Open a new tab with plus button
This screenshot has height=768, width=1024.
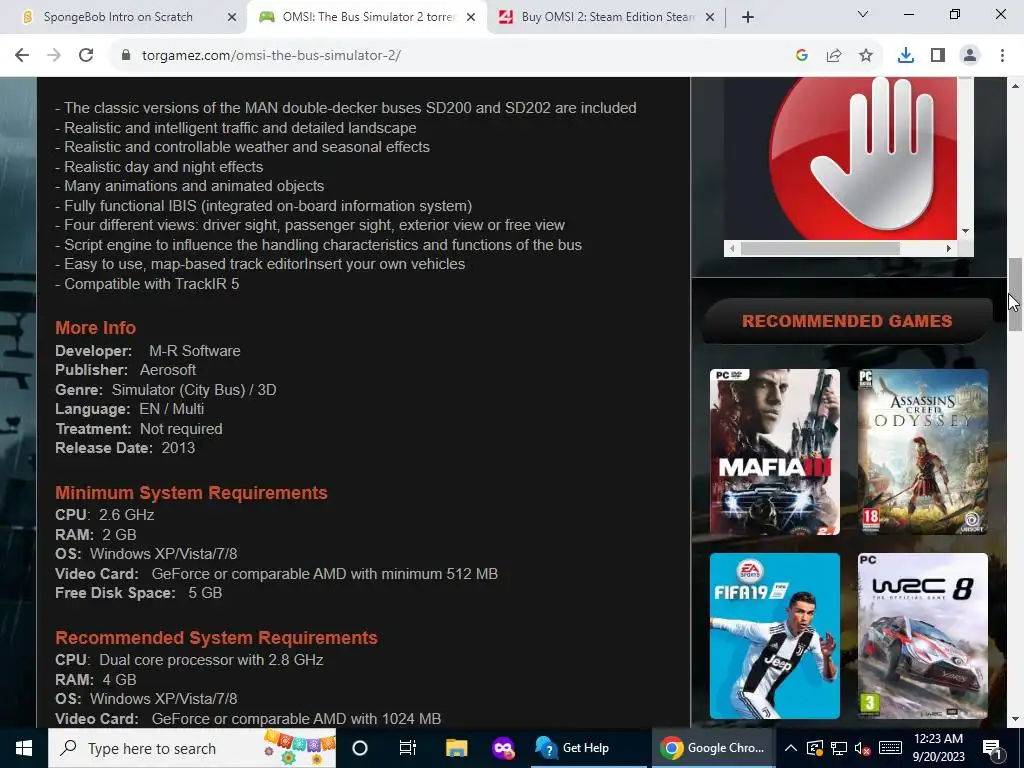(748, 17)
